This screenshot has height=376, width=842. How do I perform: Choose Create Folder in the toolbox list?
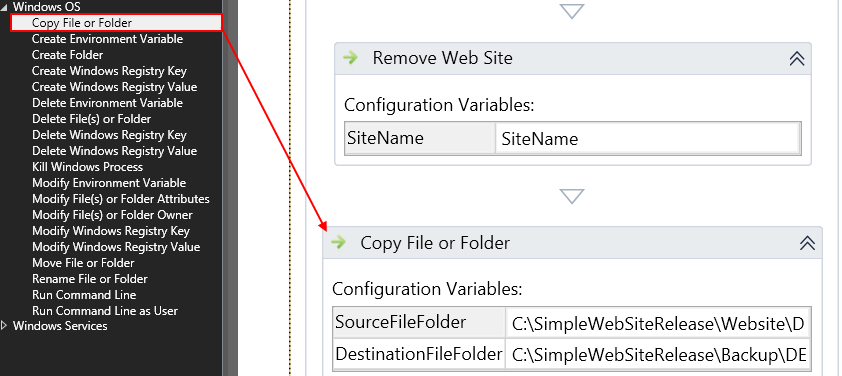[68, 55]
